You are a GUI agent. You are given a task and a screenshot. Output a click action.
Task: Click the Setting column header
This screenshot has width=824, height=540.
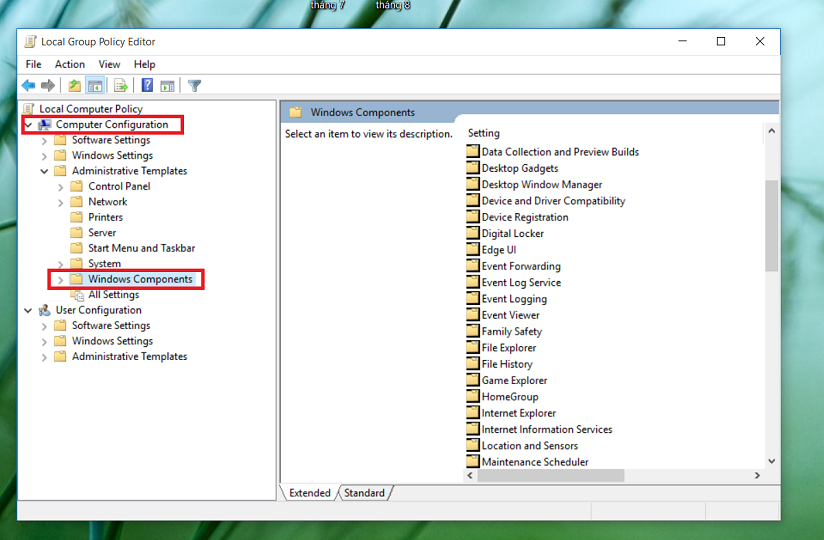point(483,133)
